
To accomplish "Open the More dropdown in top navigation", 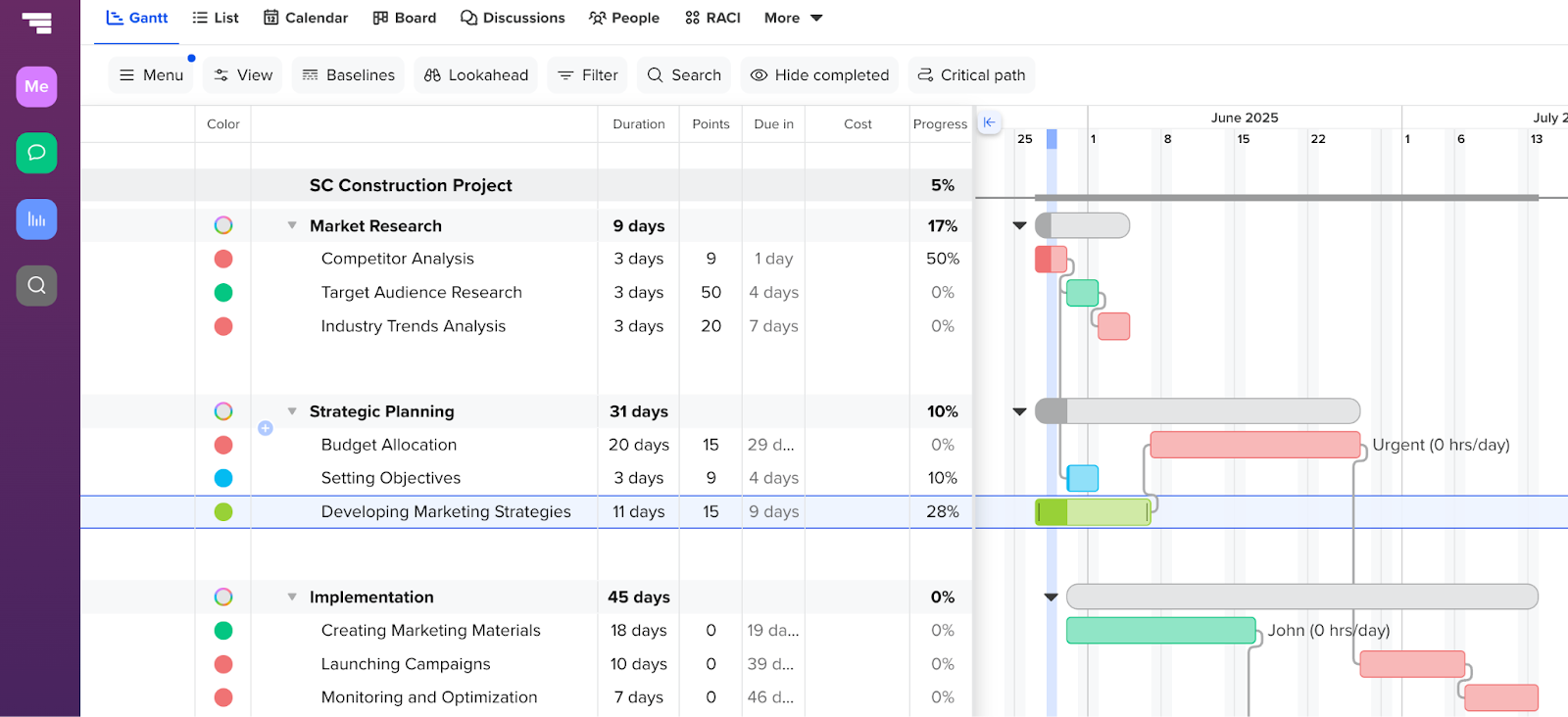I will point(793,18).
